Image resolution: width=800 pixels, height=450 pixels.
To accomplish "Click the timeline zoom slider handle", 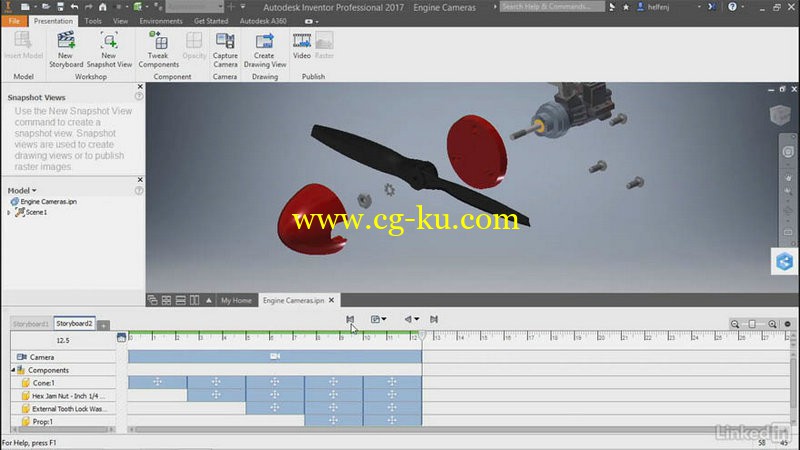I will (752, 324).
